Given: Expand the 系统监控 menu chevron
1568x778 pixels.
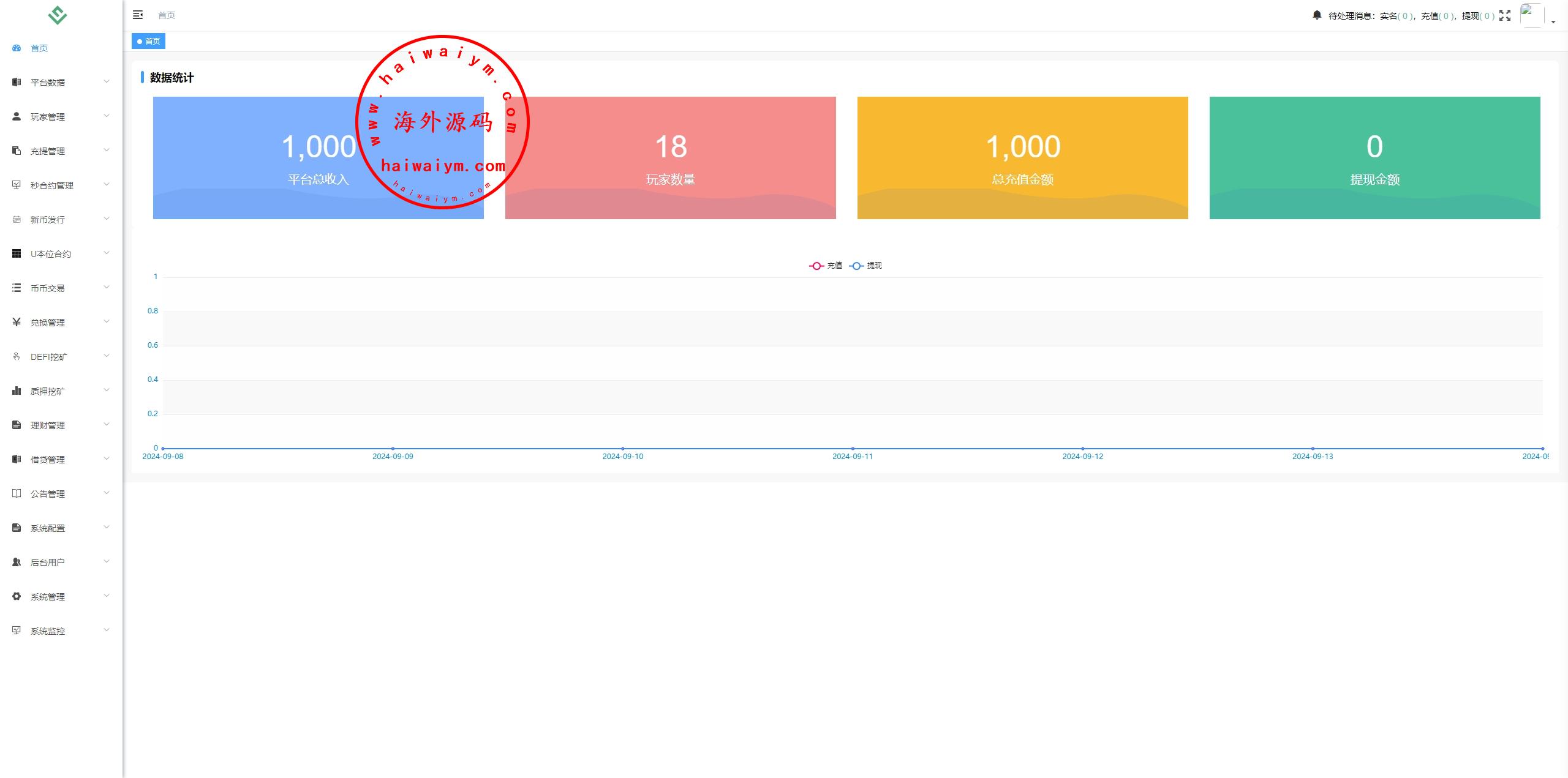Looking at the screenshot, I should (107, 630).
